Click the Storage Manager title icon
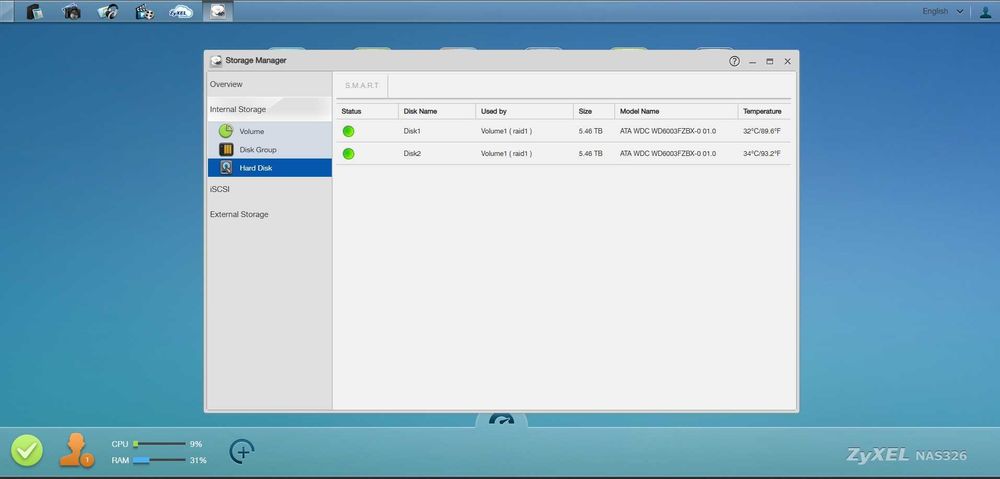 (x=216, y=61)
